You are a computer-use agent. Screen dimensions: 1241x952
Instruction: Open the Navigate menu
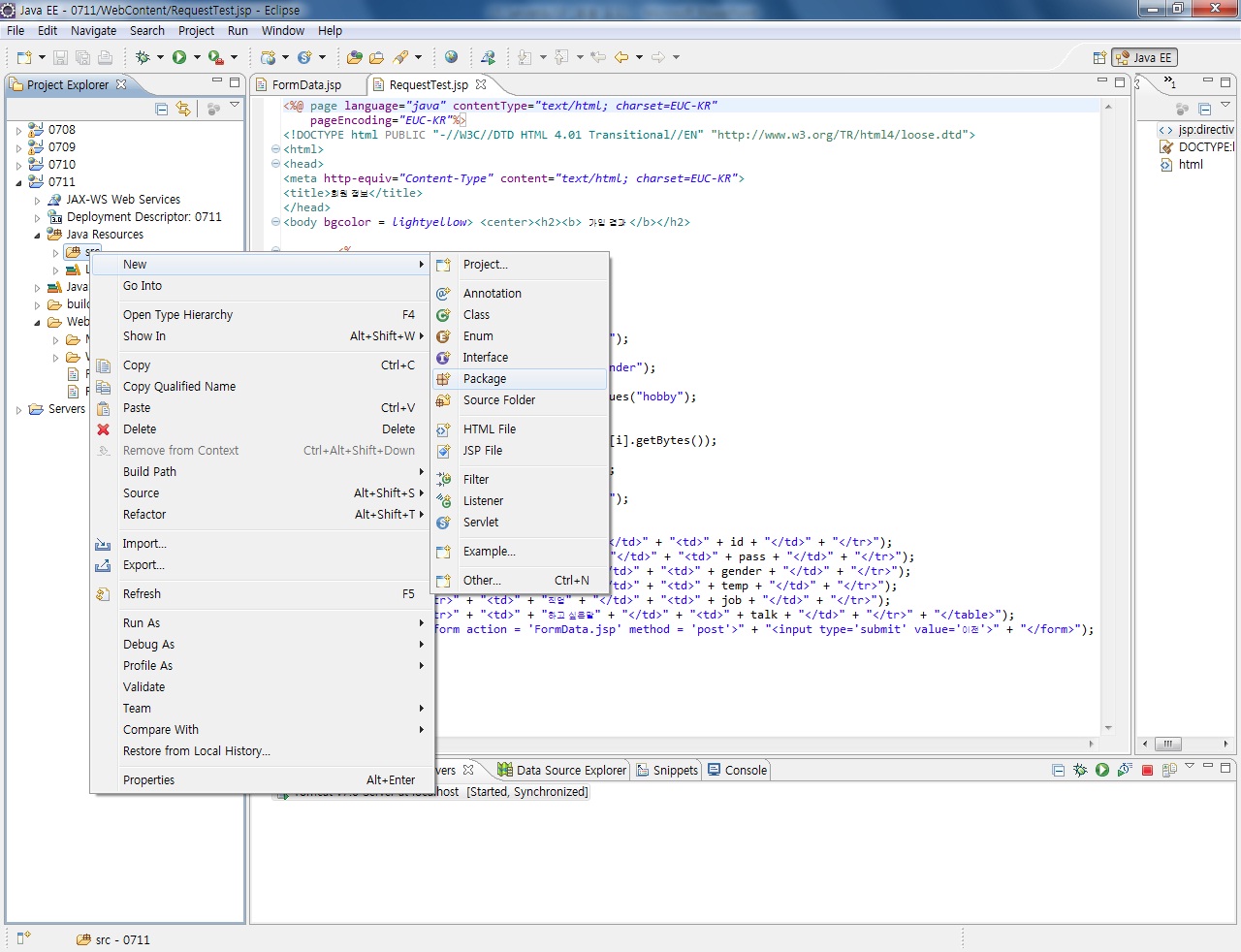click(x=93, y=30)
